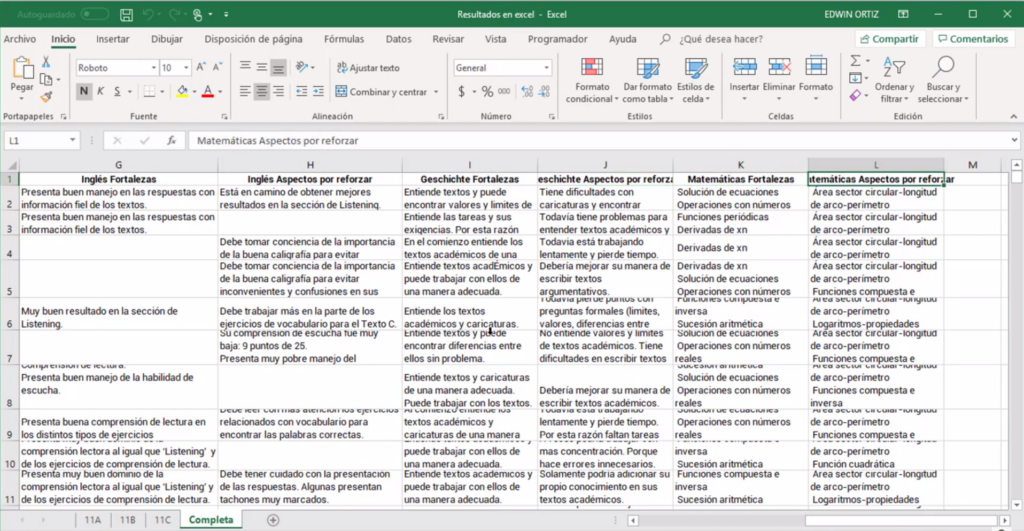Apply percent style format

pos(487,91)
